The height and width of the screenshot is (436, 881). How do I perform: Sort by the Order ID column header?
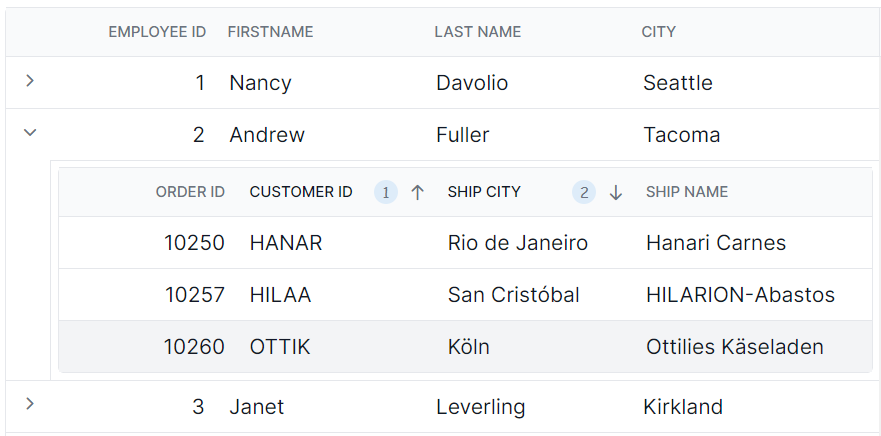[x=190, y=192]
